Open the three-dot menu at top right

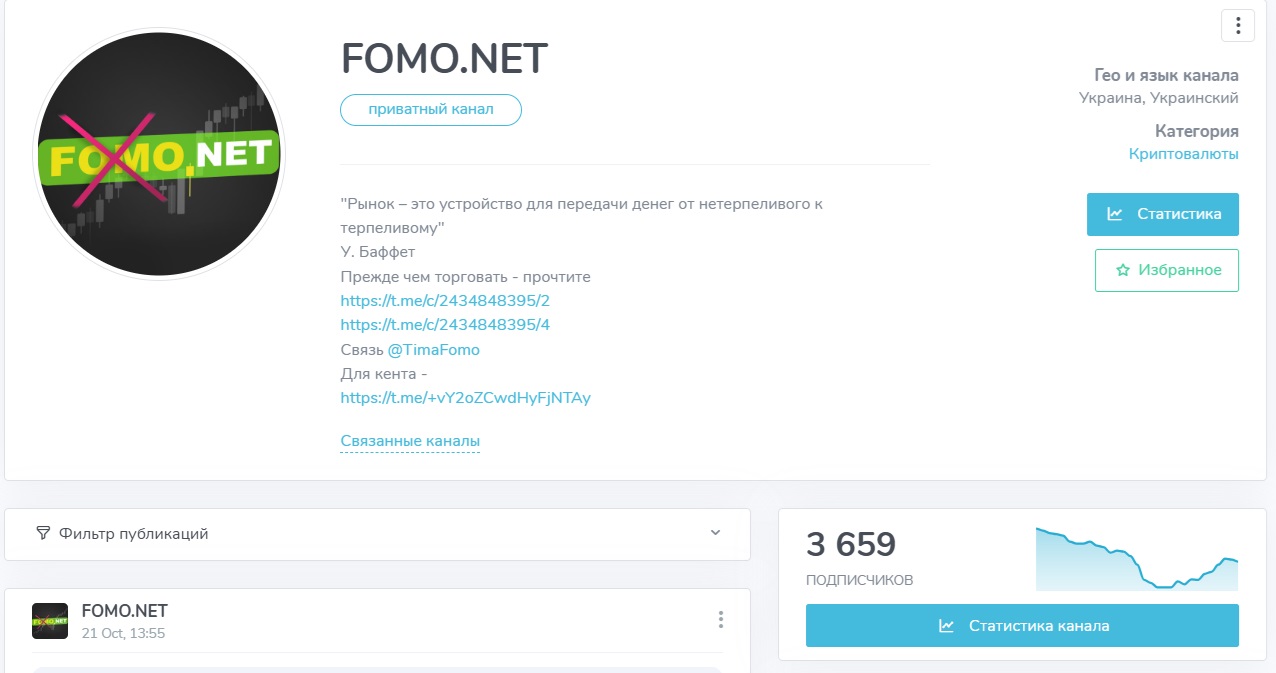tap(1238, 26)
